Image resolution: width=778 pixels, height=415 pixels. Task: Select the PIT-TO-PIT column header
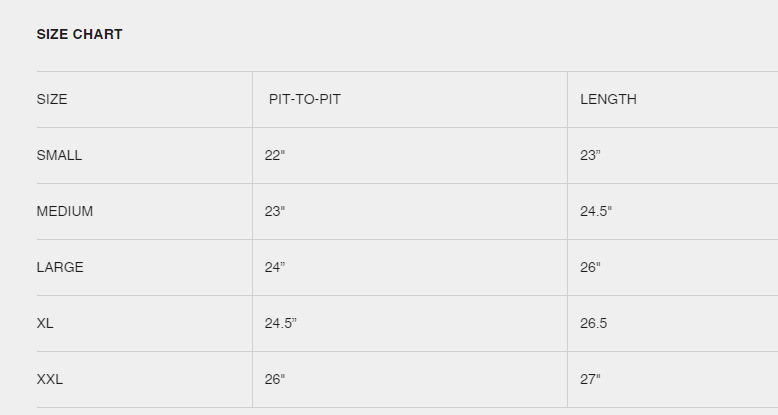pos(312,99)
